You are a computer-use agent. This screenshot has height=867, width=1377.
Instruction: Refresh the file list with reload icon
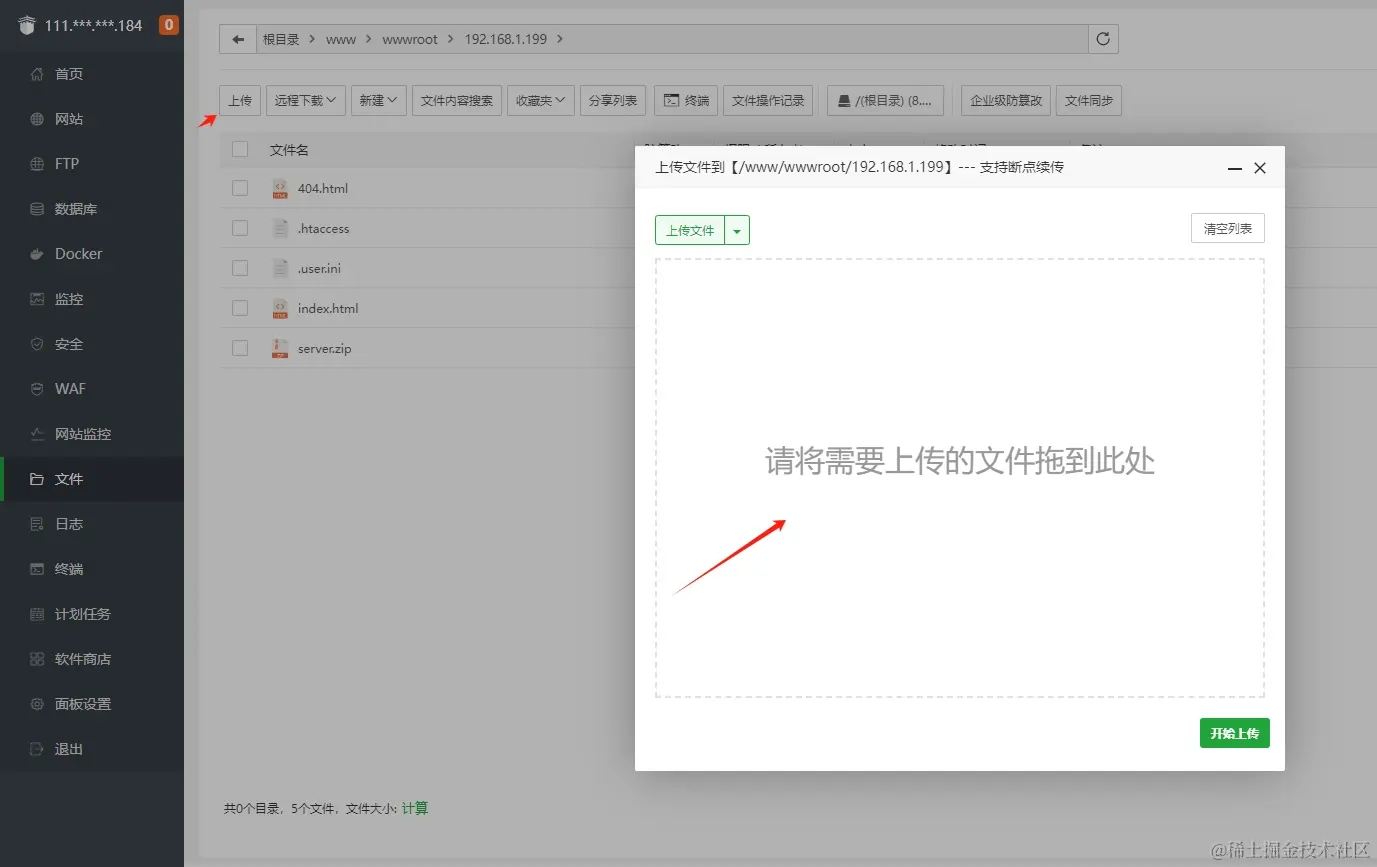pyautogui.click(x=1103, y=39)
